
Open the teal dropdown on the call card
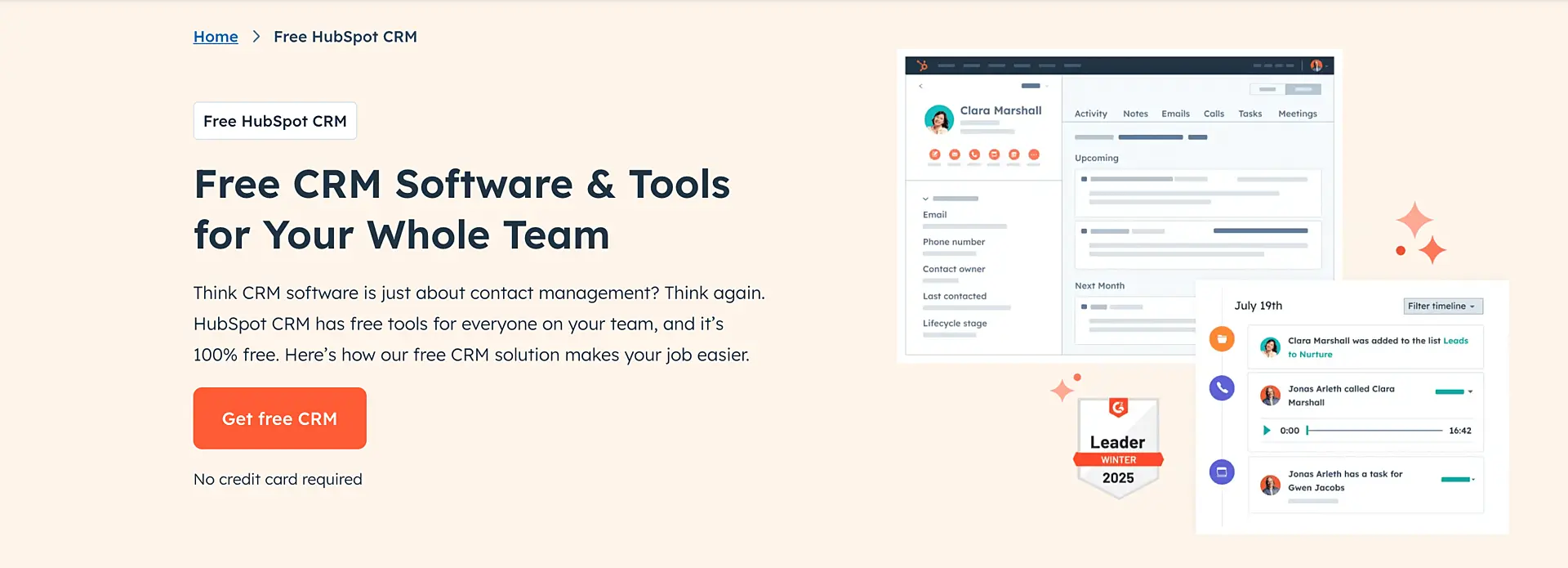click(1454, 391)
